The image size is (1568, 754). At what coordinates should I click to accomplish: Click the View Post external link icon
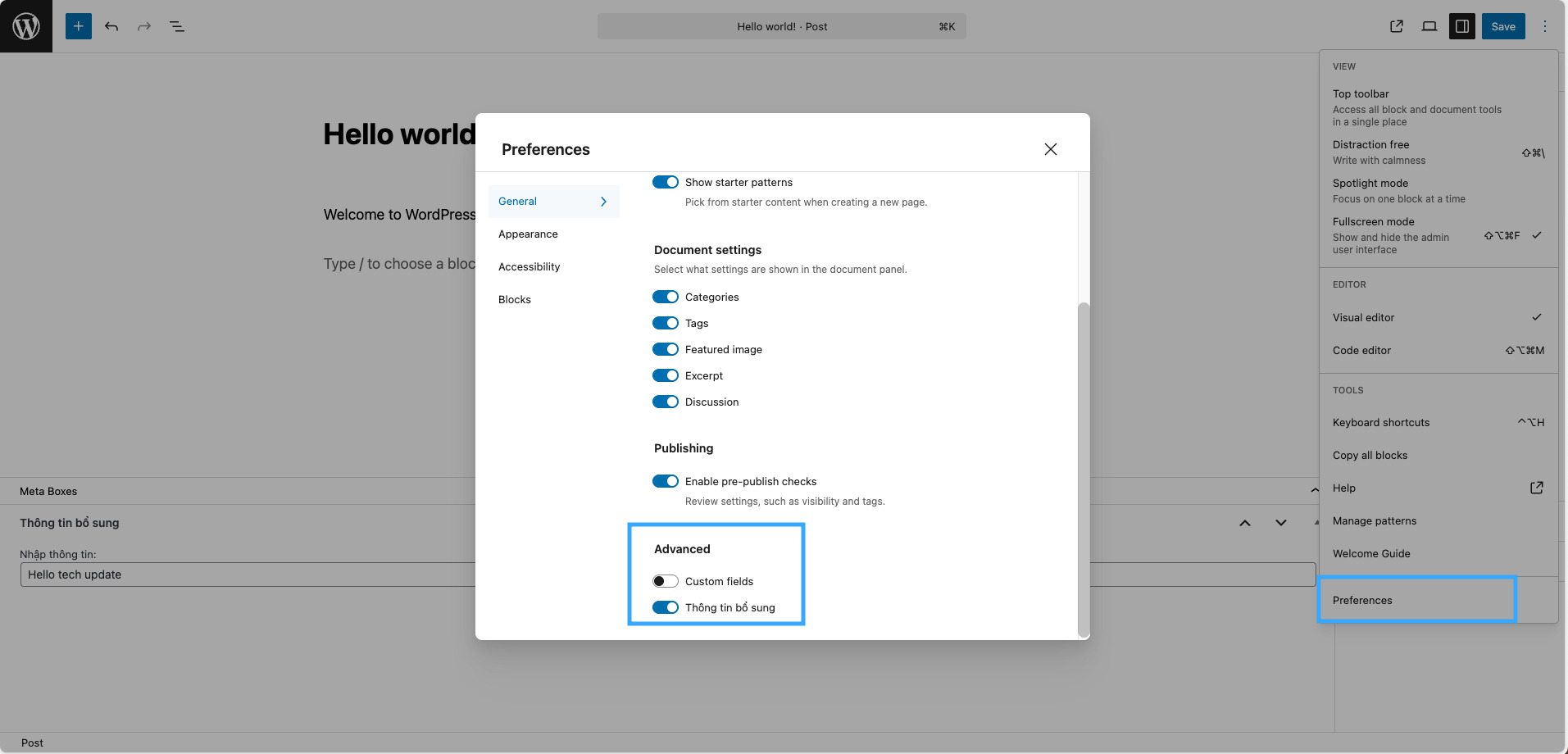point(1397,26)
